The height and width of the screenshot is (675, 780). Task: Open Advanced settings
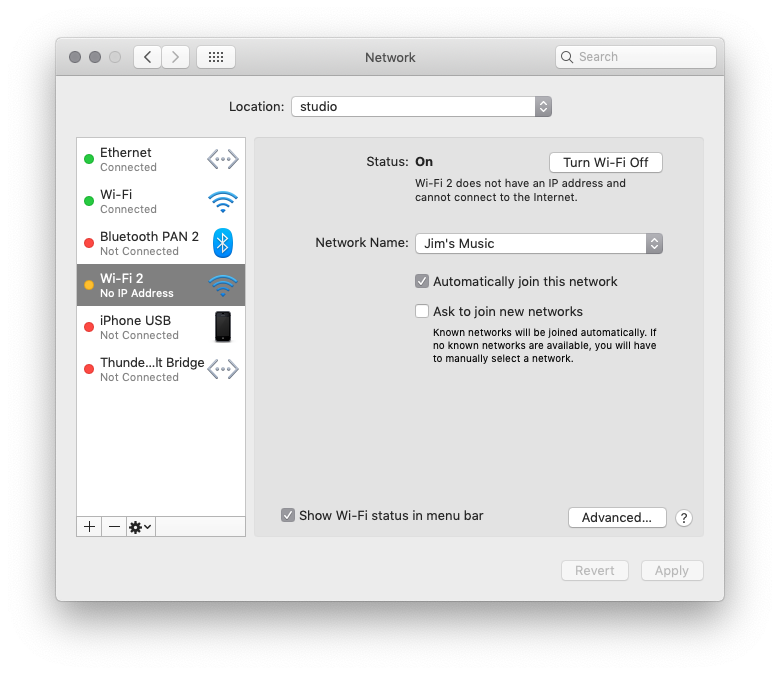[617, 518]
